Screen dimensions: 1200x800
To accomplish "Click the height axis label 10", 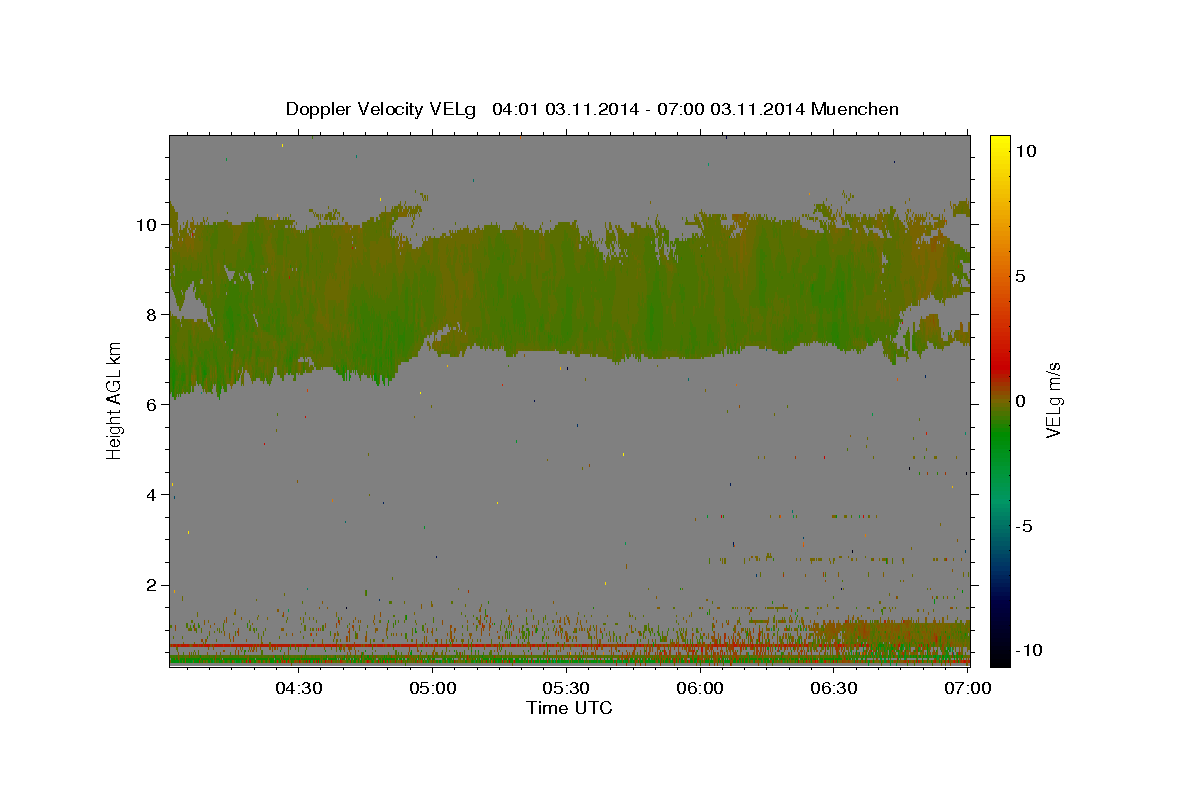I will [x=148, y=225].
